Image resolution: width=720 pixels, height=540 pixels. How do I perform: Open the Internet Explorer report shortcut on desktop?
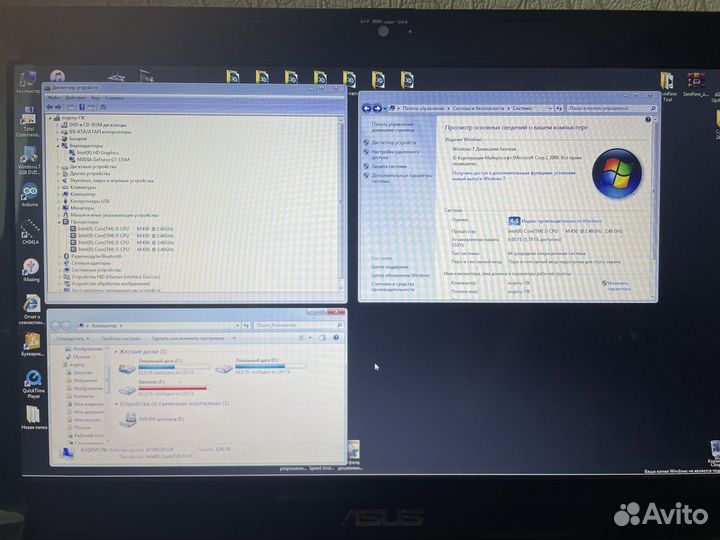click(x=32, y=309)
